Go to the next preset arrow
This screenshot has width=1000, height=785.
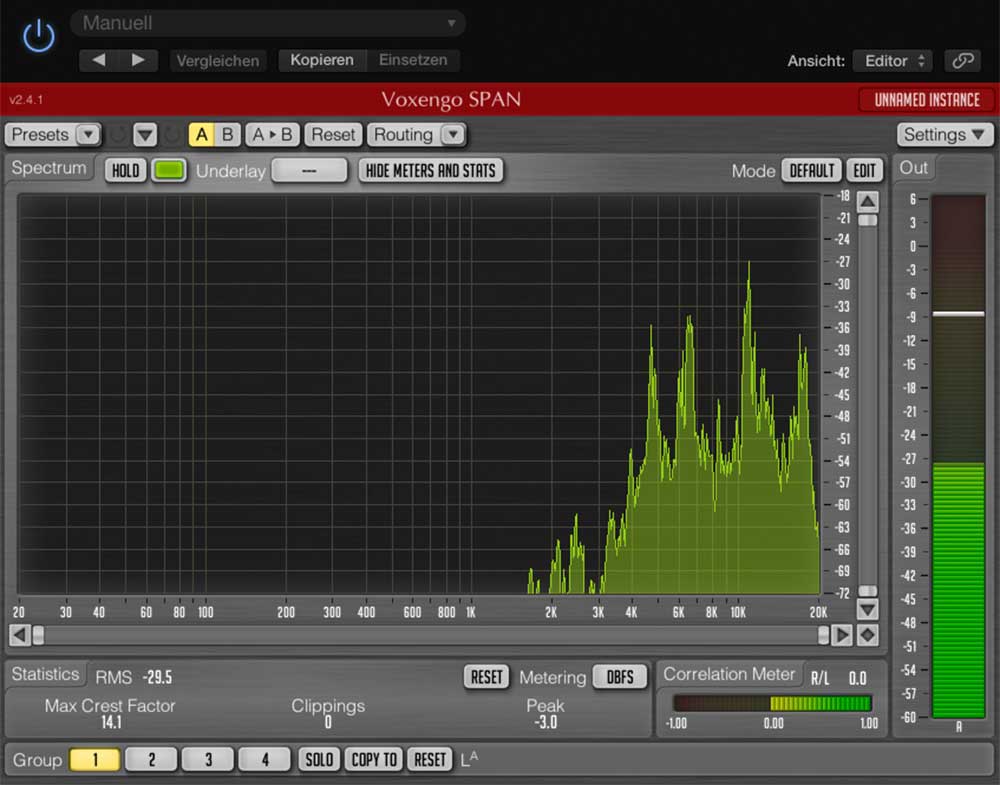[138, 60]
